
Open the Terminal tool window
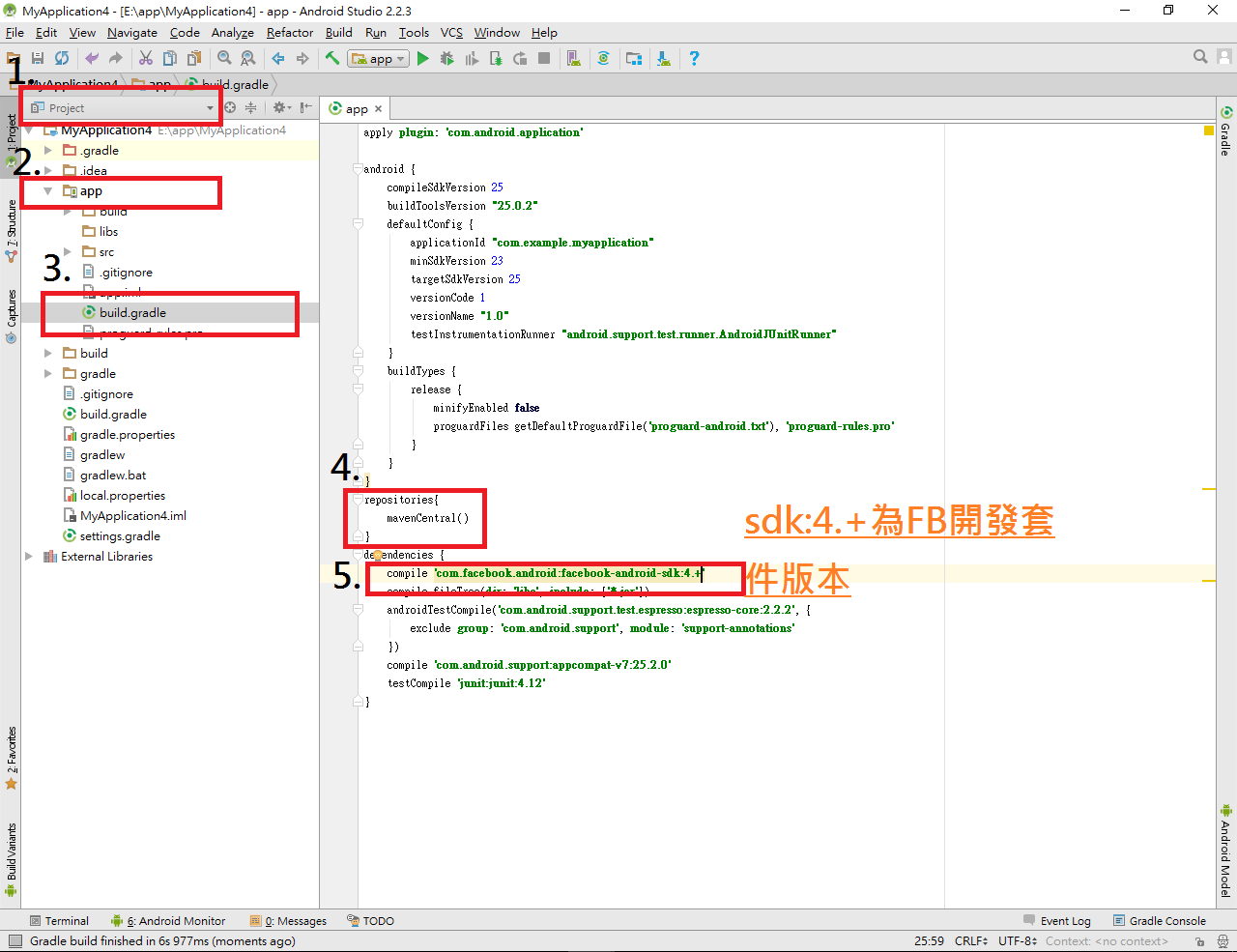(59, 921)
